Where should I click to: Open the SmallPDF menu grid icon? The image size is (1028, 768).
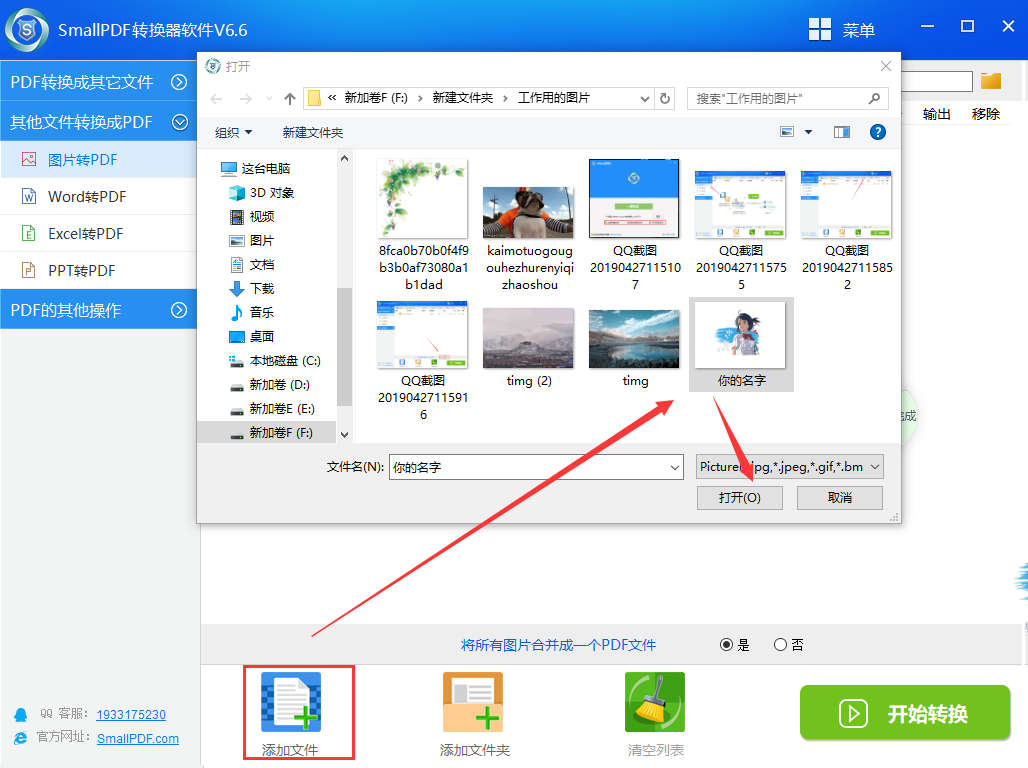(x=820, y=30)
